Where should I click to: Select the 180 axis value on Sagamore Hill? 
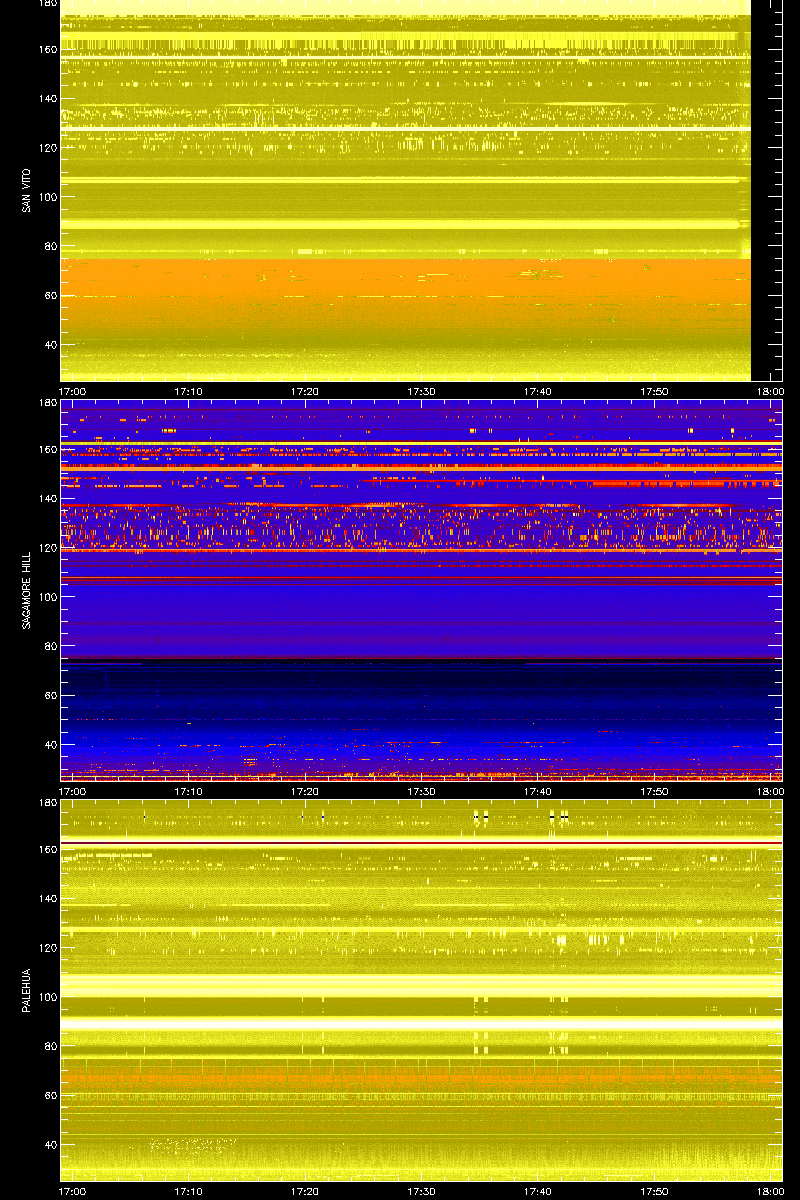[47, 403]
